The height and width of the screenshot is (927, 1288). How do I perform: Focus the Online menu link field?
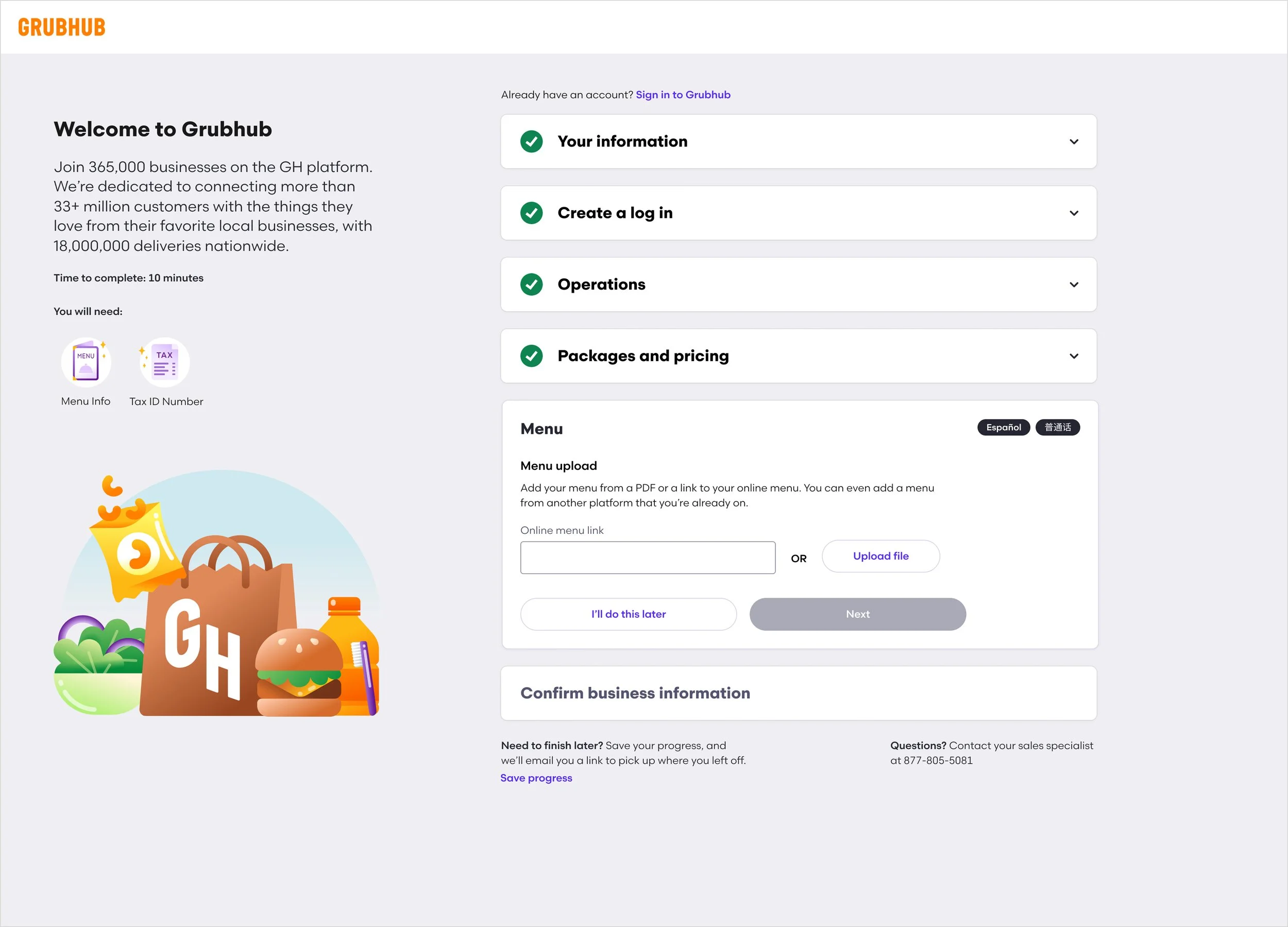click(648, 558)
